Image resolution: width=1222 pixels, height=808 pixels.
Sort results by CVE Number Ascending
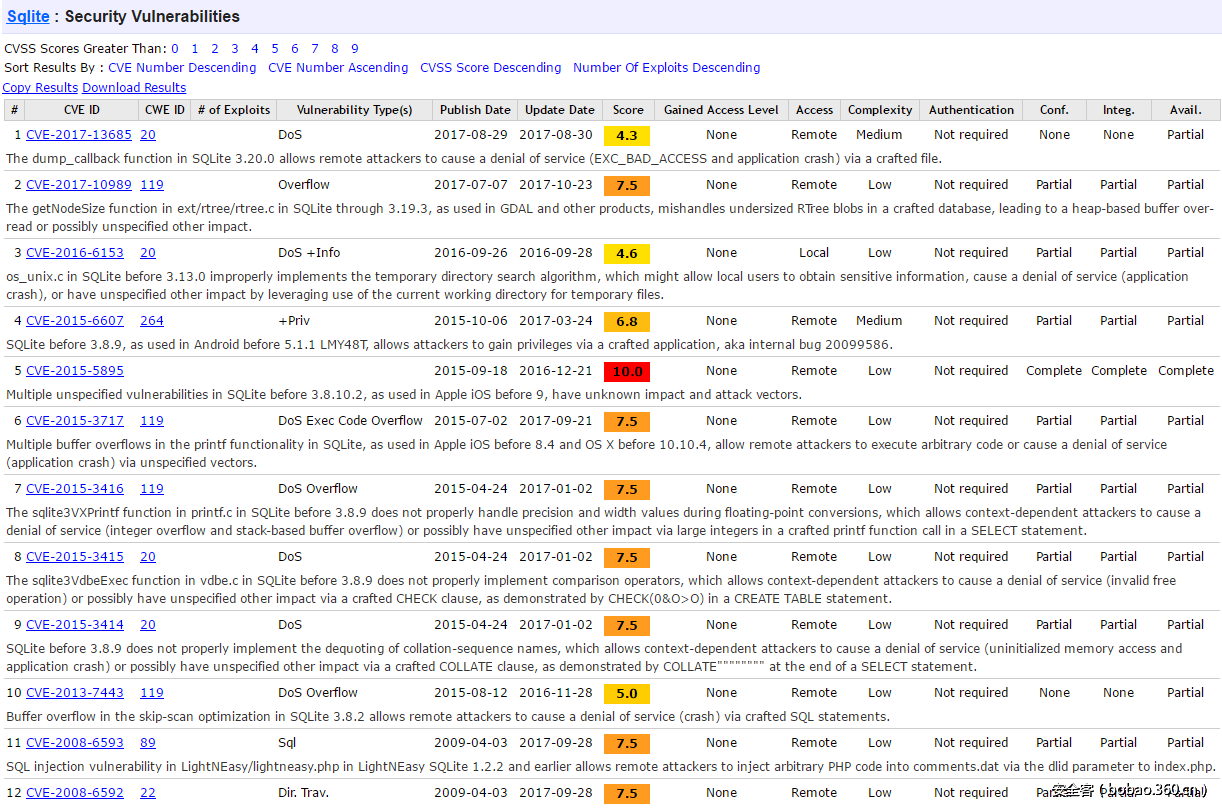[x=336, y=67]
